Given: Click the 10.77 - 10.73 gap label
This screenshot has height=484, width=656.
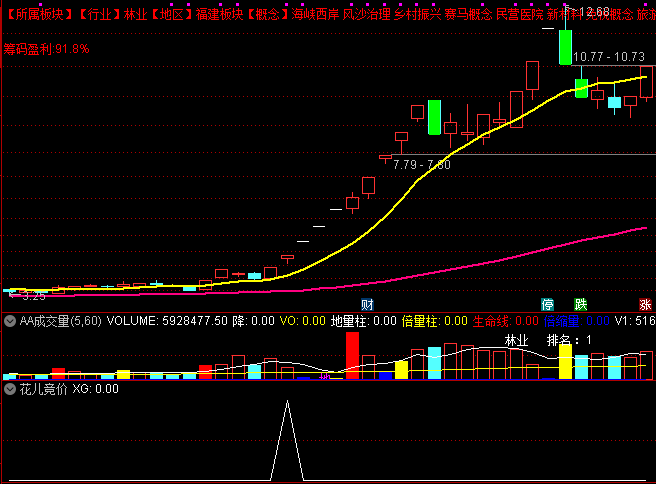Looking at the screenshot, I should click(x=609, y=57).
